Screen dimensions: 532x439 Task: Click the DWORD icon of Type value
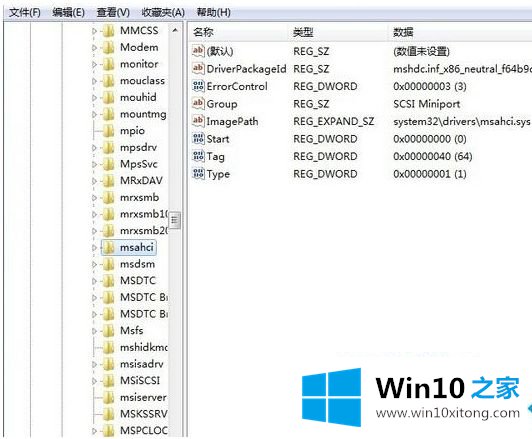198,174
